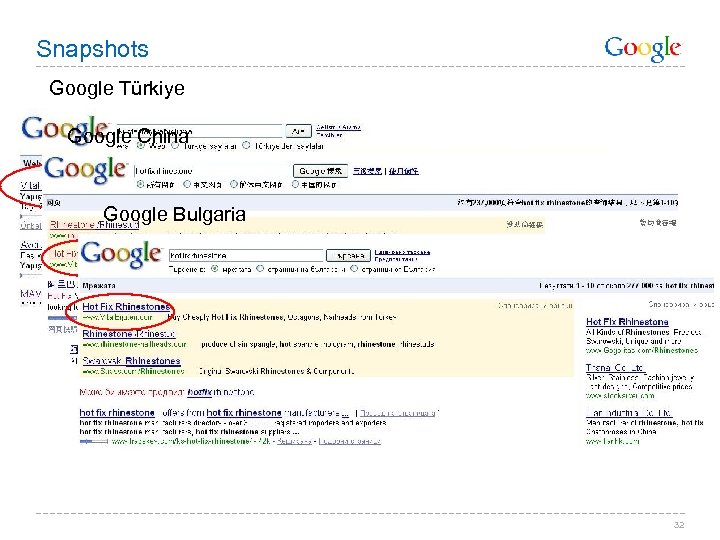Click the www.rhinestone-nailheads.com green URL

click(135, 344)
